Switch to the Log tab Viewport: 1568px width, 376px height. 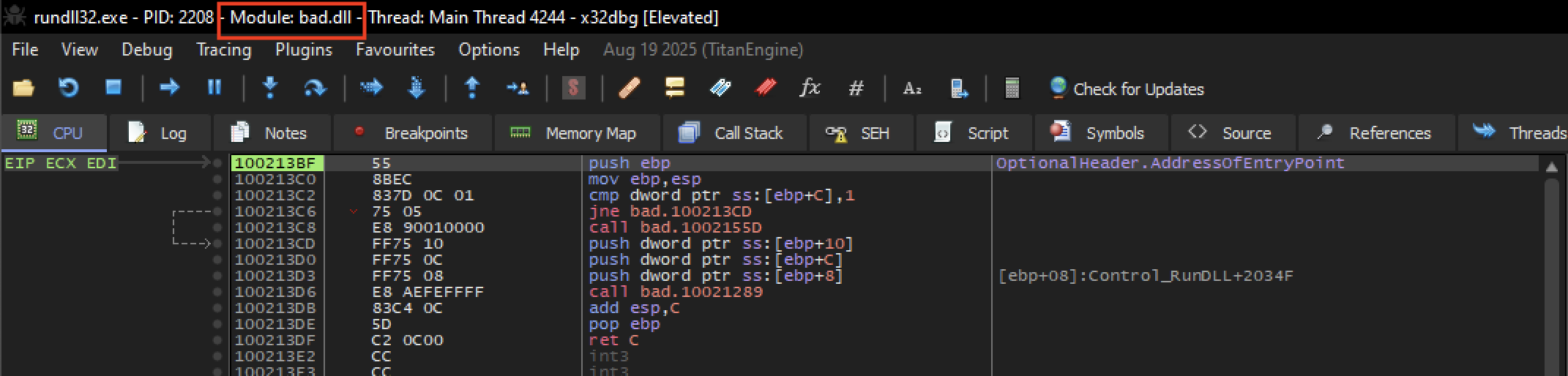(160, 132)
